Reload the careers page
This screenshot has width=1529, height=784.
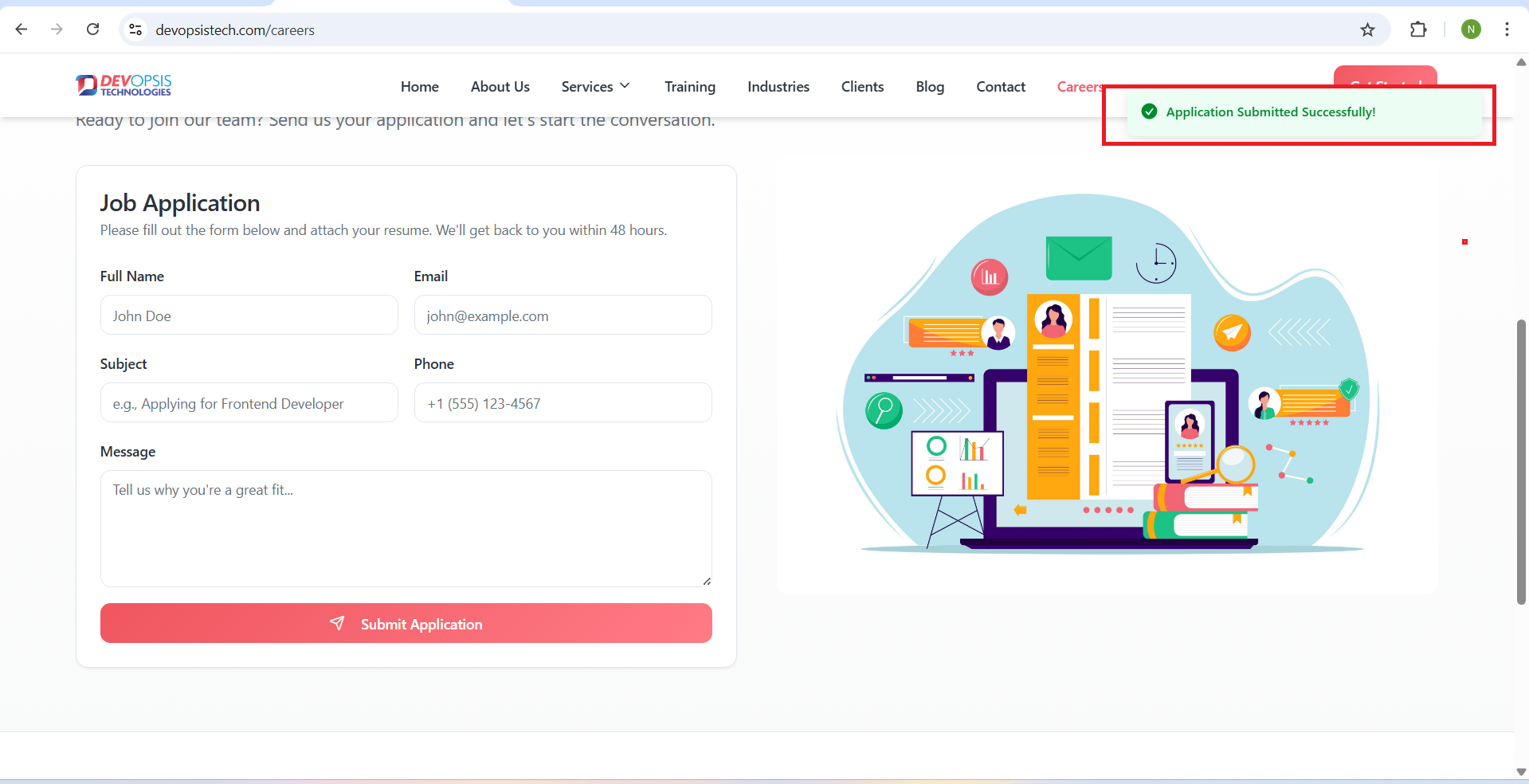[93, 29]
